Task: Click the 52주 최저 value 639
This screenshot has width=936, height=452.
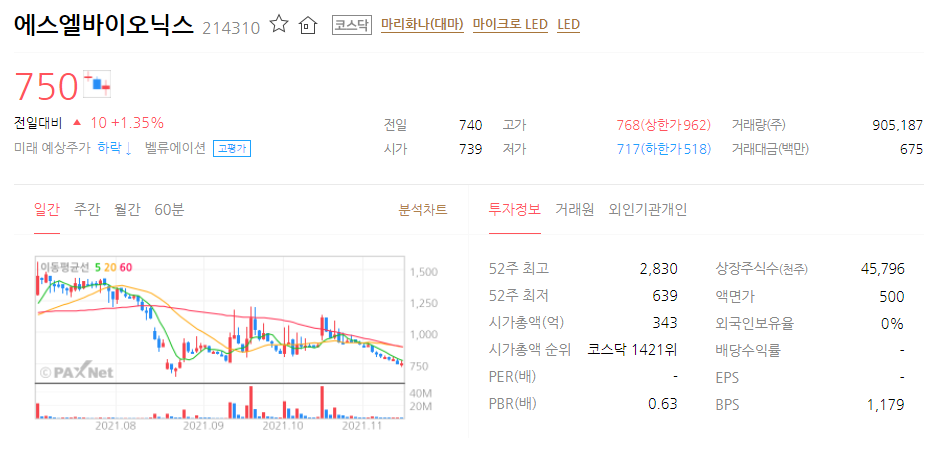Action: tap(666, 296)
